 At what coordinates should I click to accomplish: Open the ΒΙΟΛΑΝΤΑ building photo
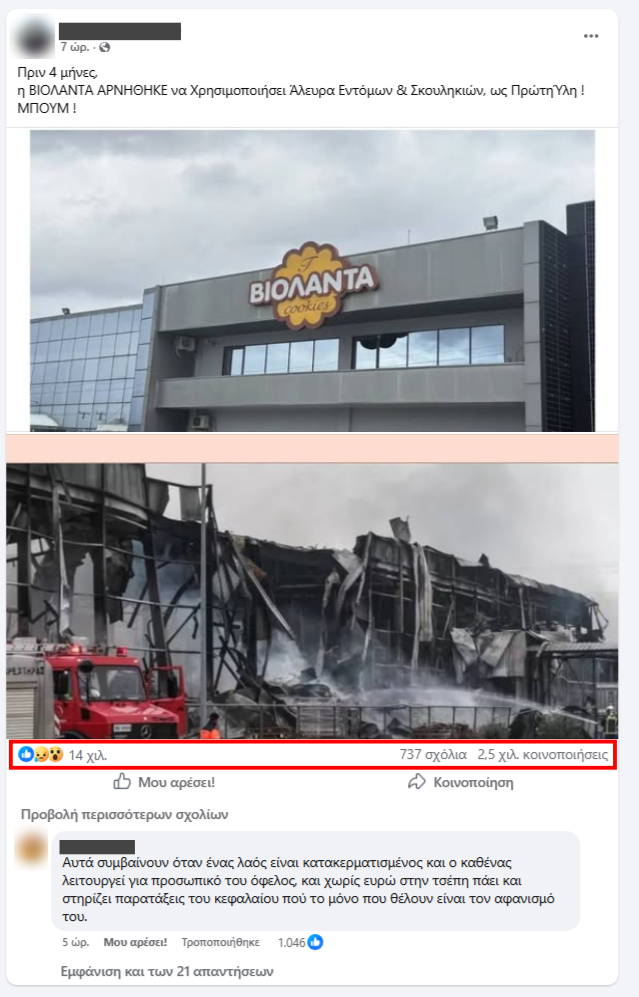coord(312,280)
